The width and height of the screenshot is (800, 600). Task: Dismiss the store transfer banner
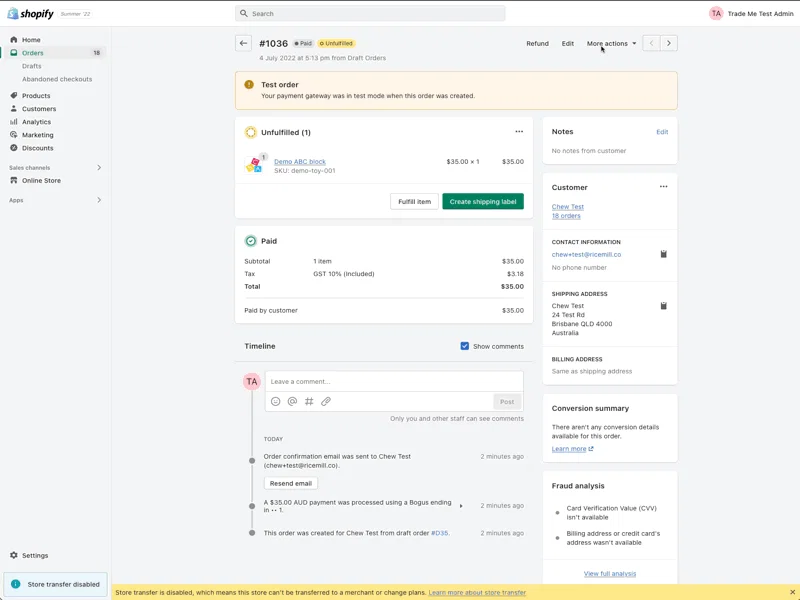[792, 592]
